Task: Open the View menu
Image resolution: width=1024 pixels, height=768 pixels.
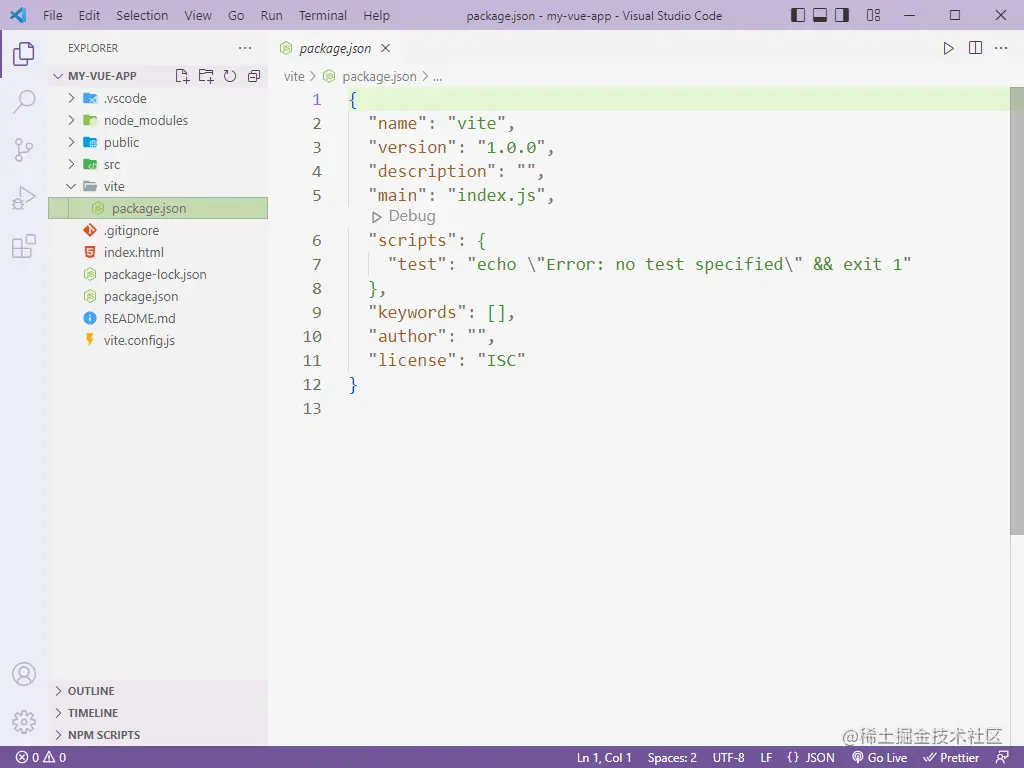Action: [198, 15]
